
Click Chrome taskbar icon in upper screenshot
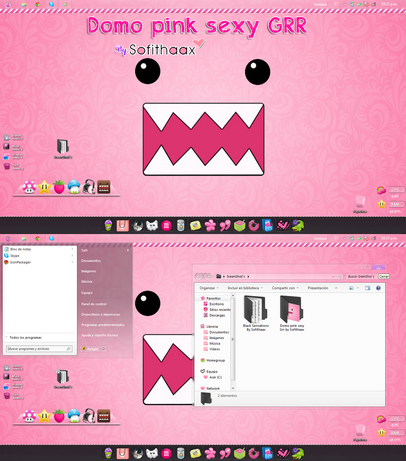point(38,5)
